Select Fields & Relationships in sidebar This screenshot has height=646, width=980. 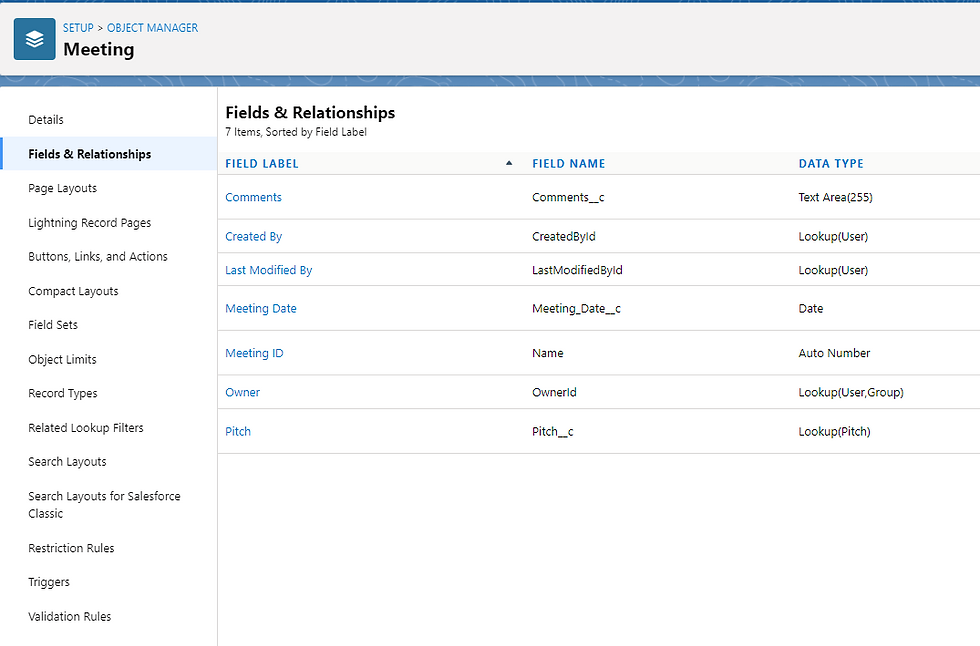point(90,154)
